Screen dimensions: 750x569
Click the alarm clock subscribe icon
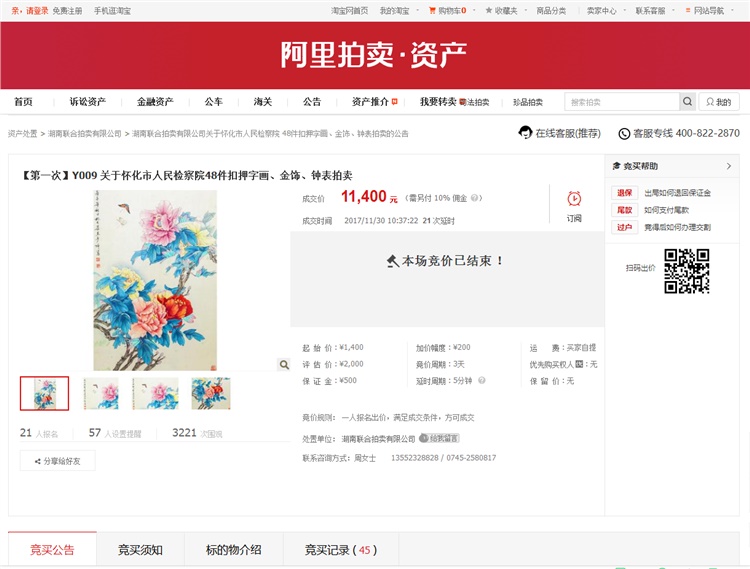[x=574, y=198]
